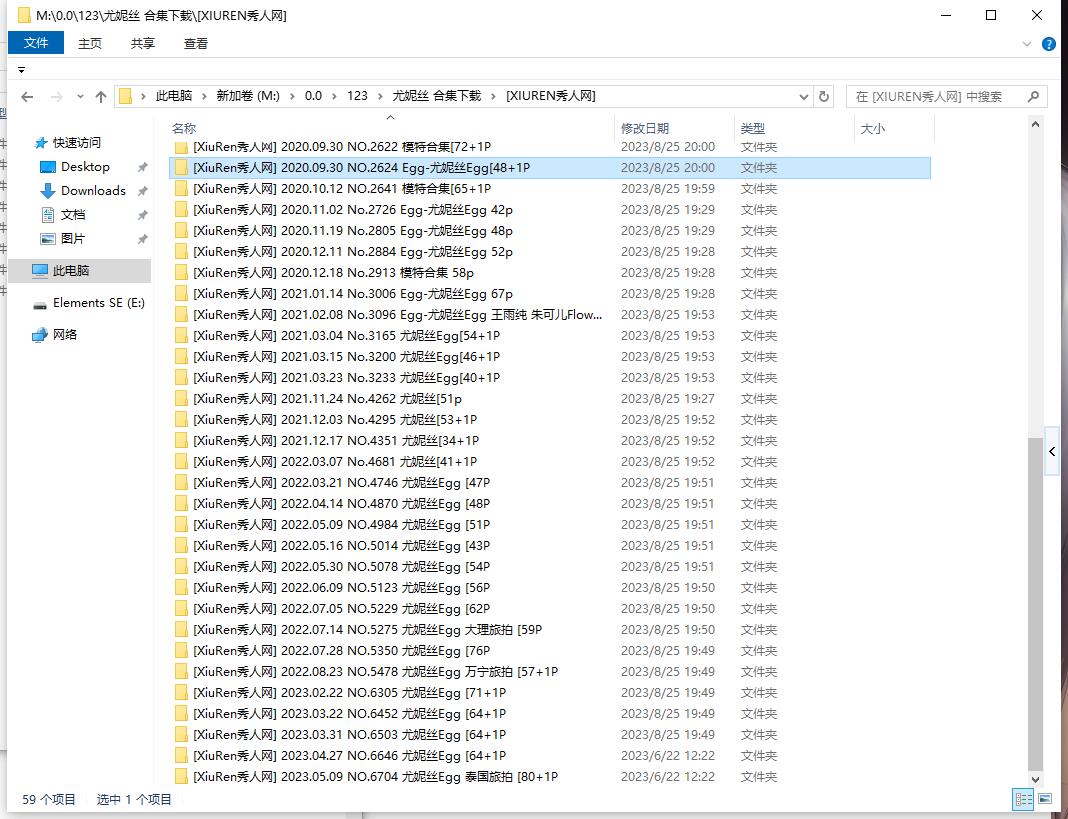Open the address bar history dropdown
Screen dimensions: 1068x819
804,97
